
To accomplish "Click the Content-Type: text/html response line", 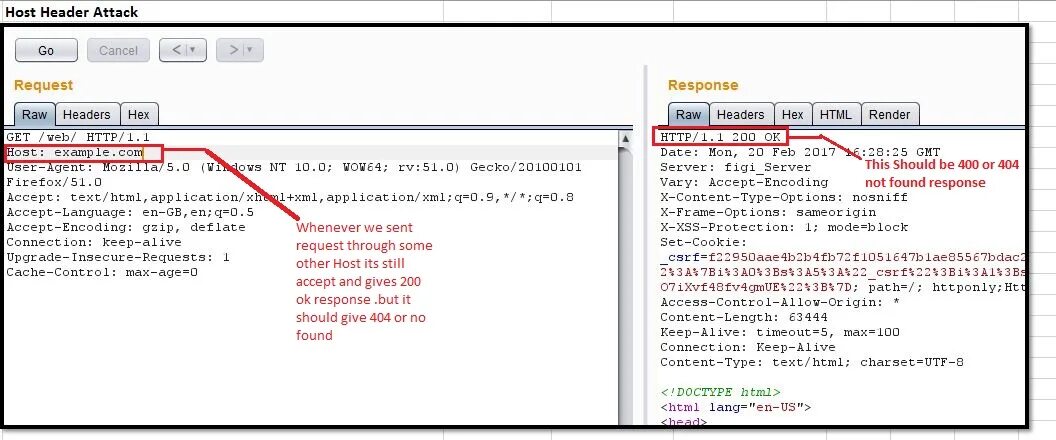I will (812, 363).
